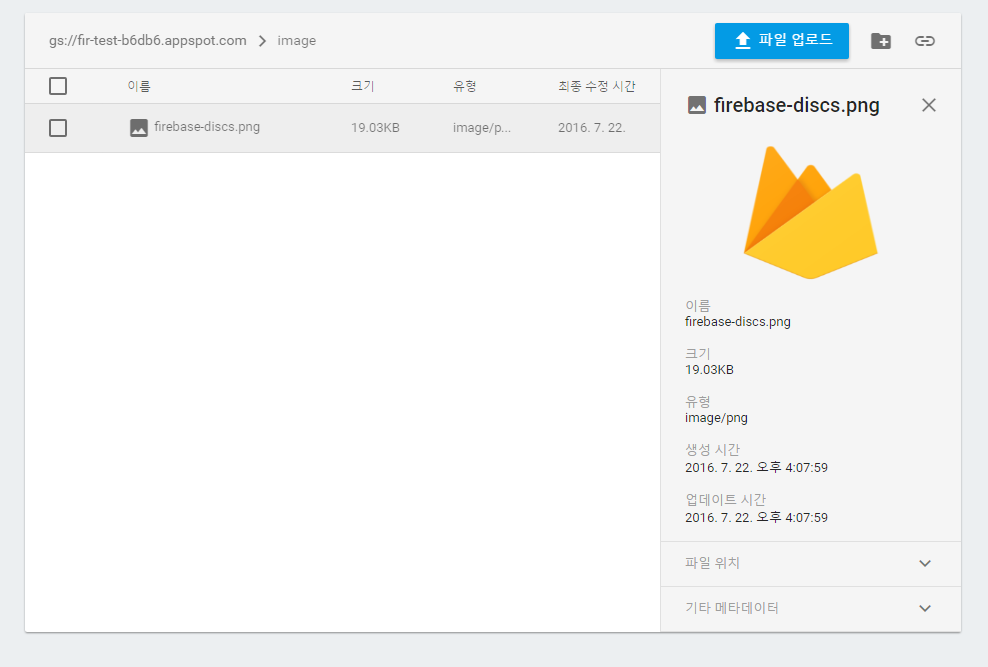This screenshot has width=988, height=667.
Task: Click the image file icon beside firebase-discs.png row
Action: tap(139, 128)
